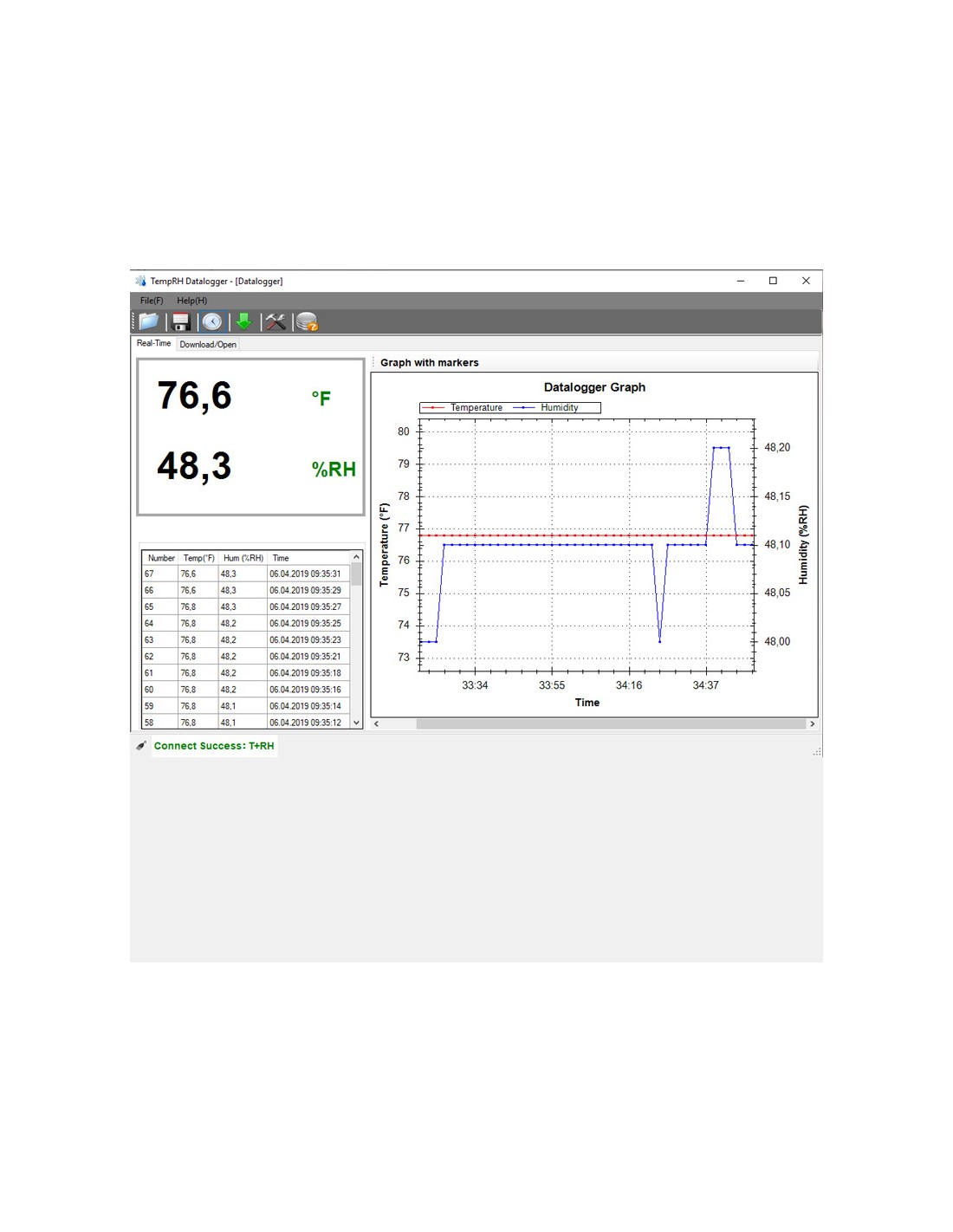Click the Humidity legend entry

[546, 407]
